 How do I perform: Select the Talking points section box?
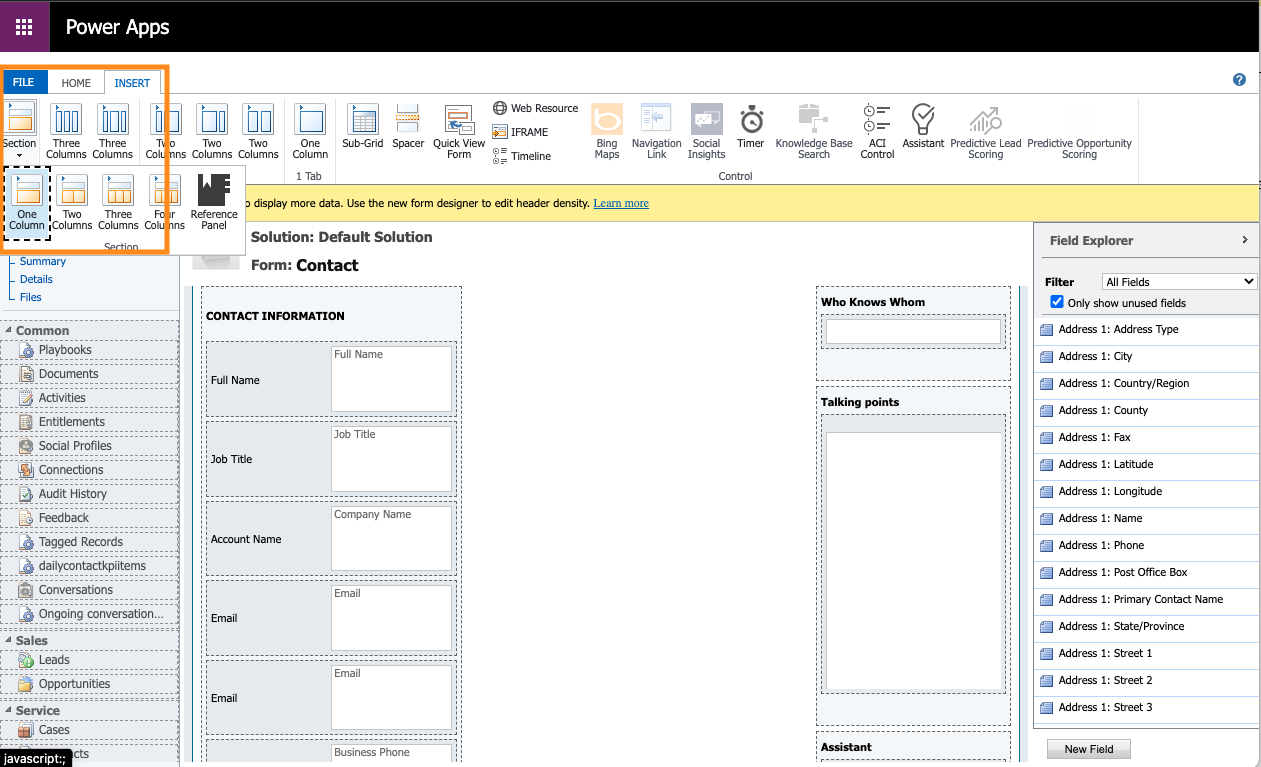[x=913, y=555]
